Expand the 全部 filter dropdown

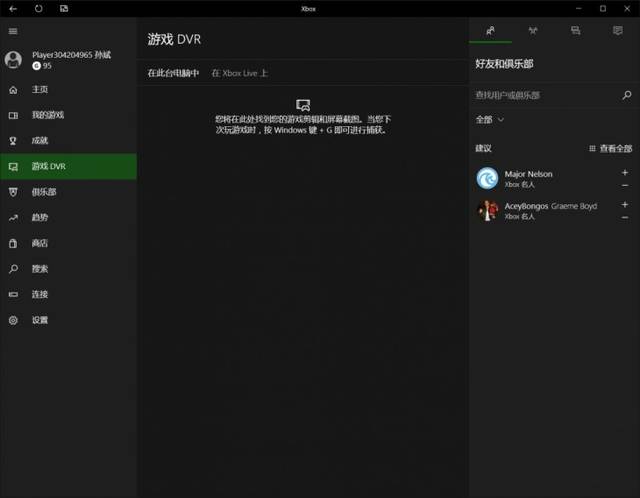point(490,120)
